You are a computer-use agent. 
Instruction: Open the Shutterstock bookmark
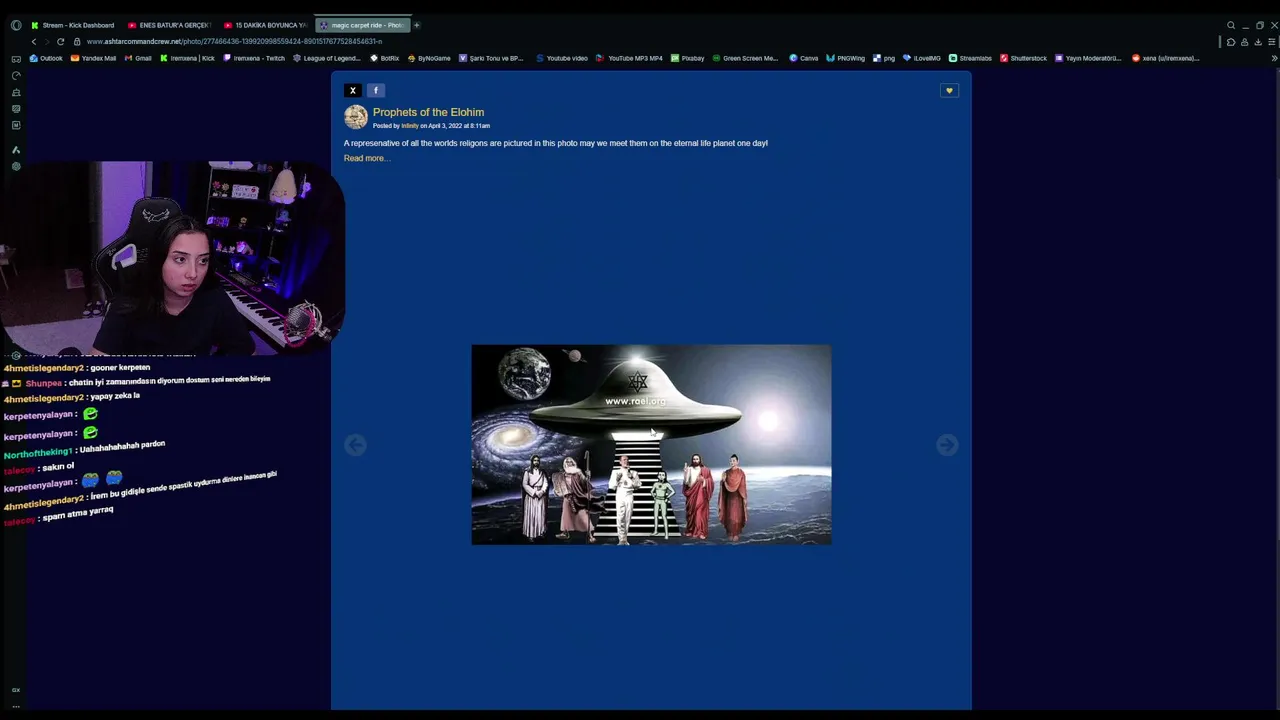click(1023, 58)
